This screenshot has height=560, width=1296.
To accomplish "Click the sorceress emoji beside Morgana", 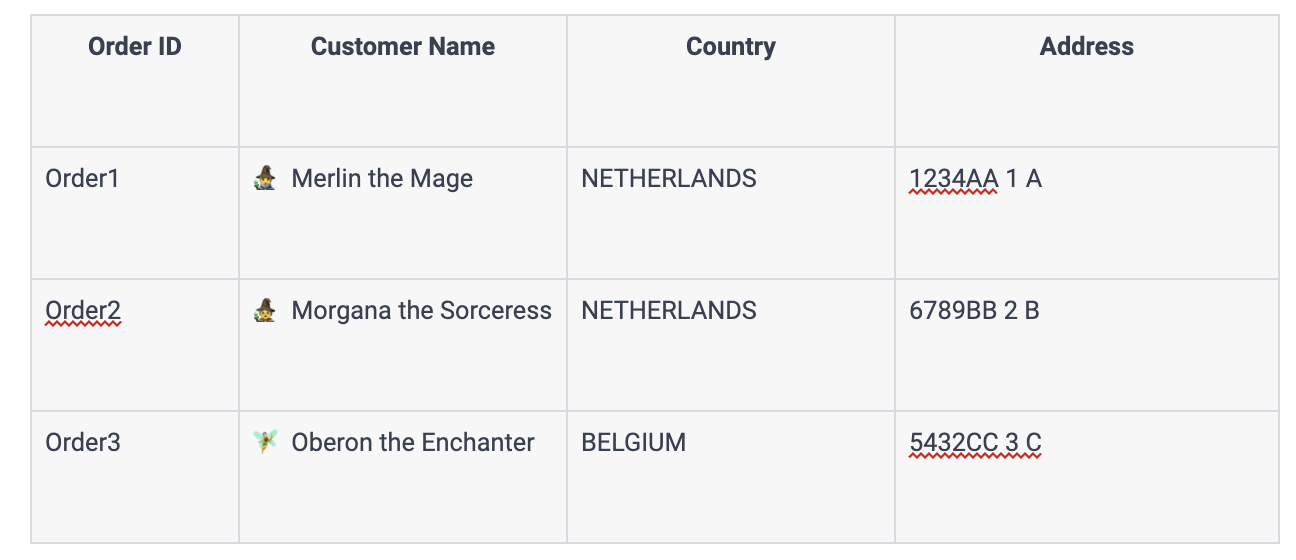I will [x=265, y=311].
